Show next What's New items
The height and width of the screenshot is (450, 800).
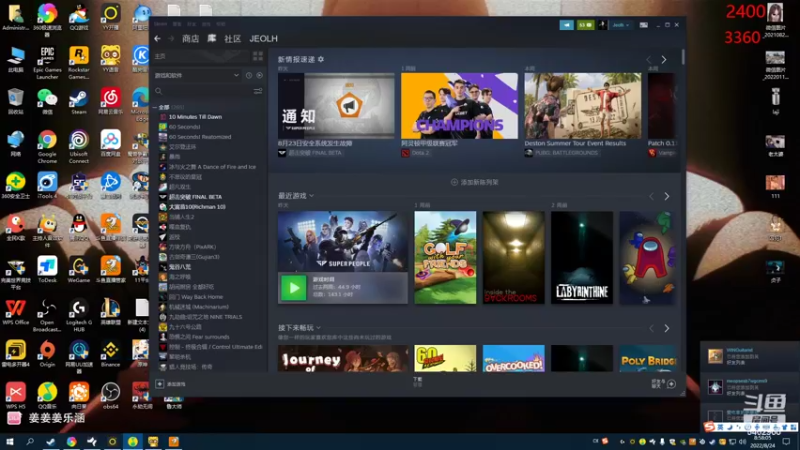tap(664, 60)
